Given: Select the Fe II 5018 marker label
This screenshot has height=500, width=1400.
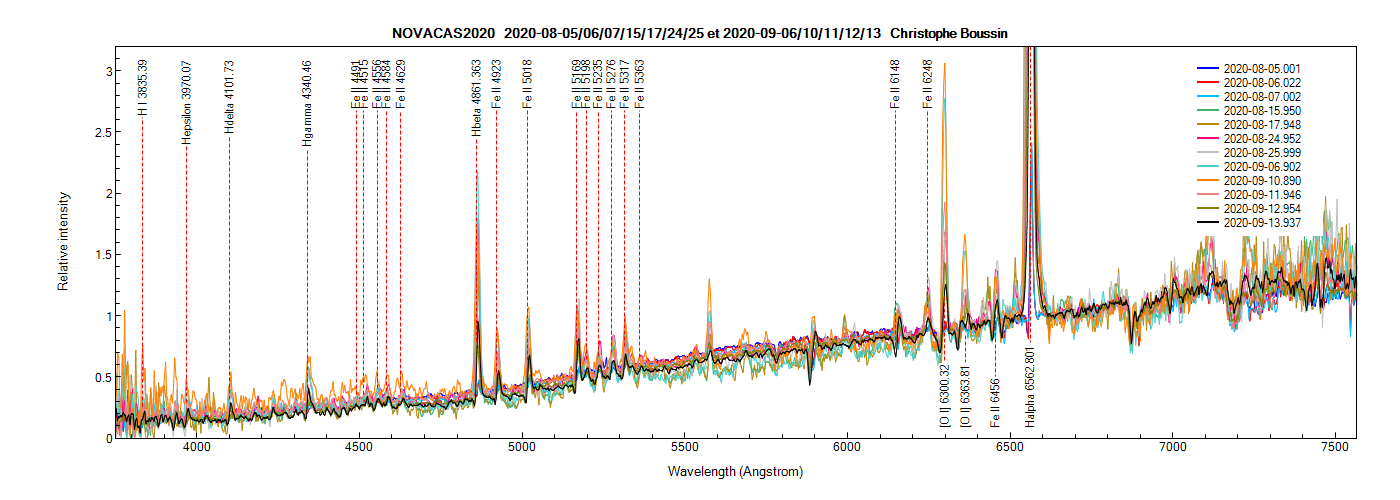Looking at the screenshot, I should [x=527, y=84].
